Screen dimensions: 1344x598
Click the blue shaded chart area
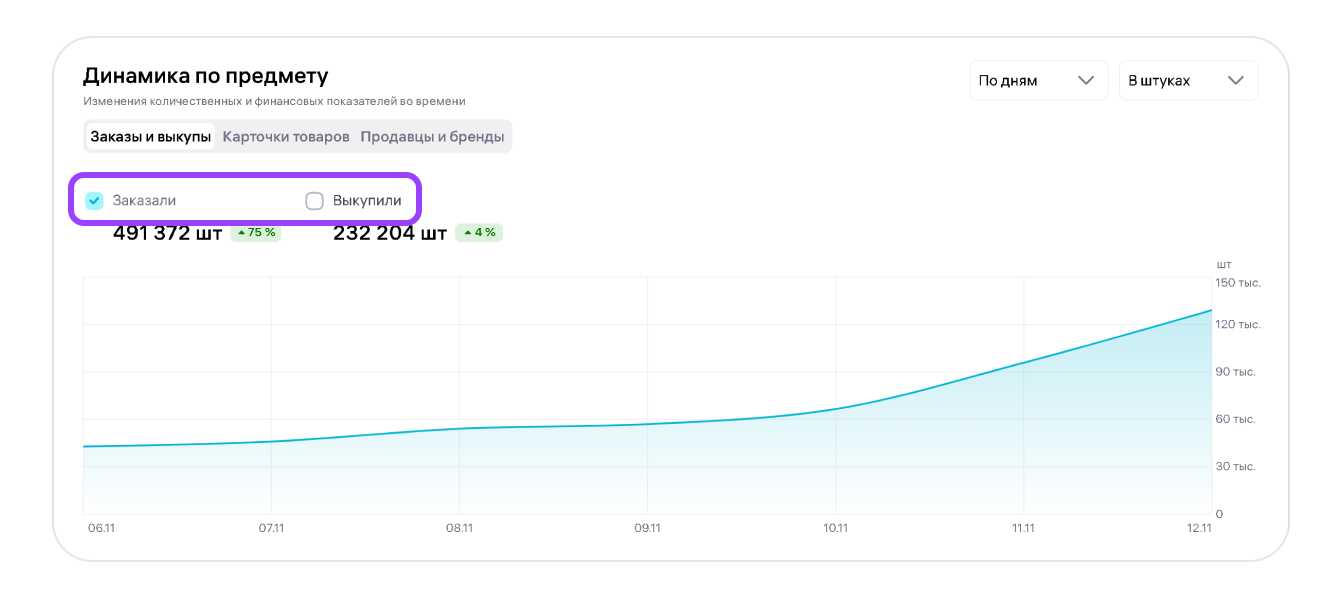[x=1000, y=450]
